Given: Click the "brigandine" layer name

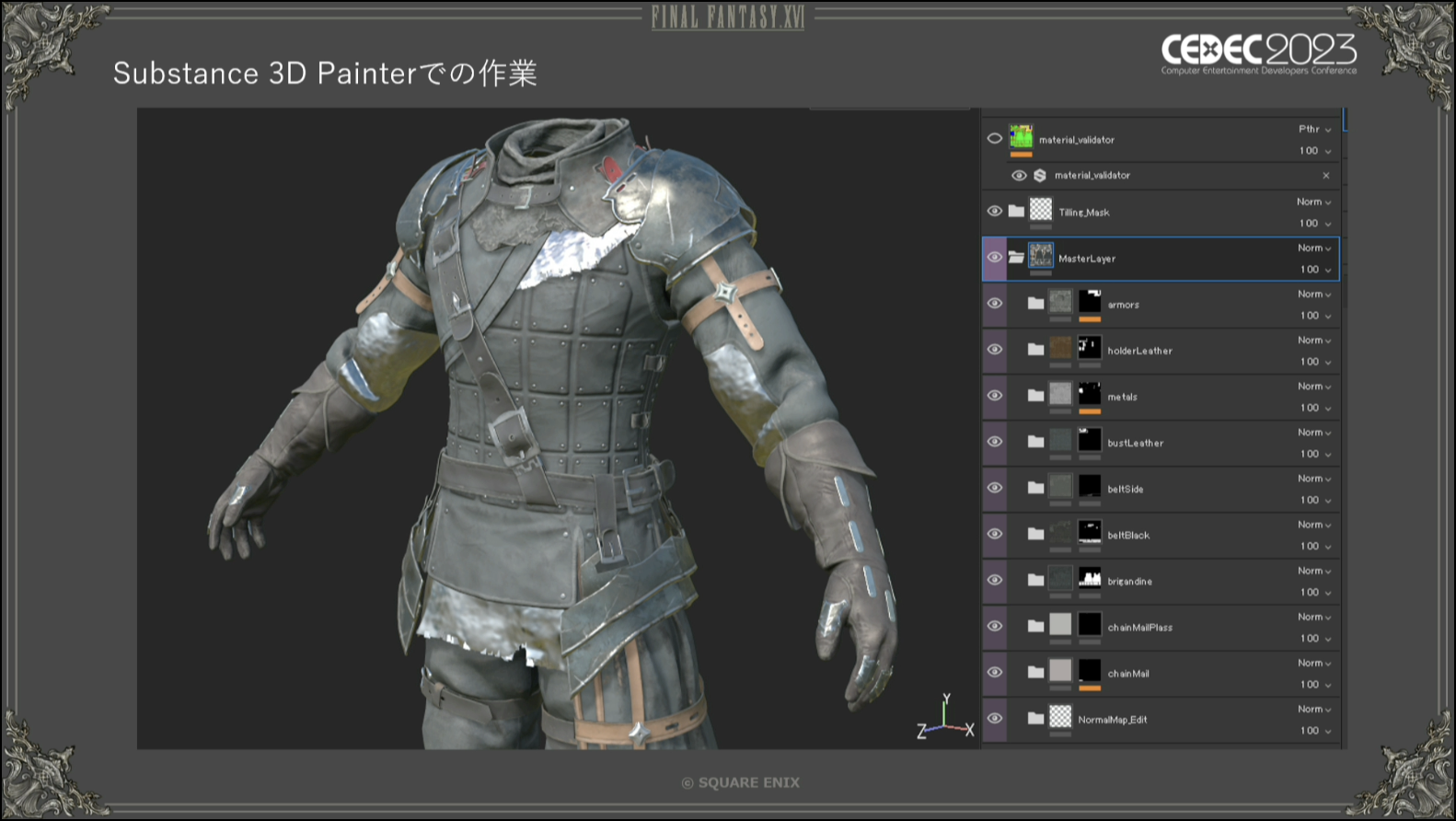Looking at the screenshot, I should click(1130, 581).
